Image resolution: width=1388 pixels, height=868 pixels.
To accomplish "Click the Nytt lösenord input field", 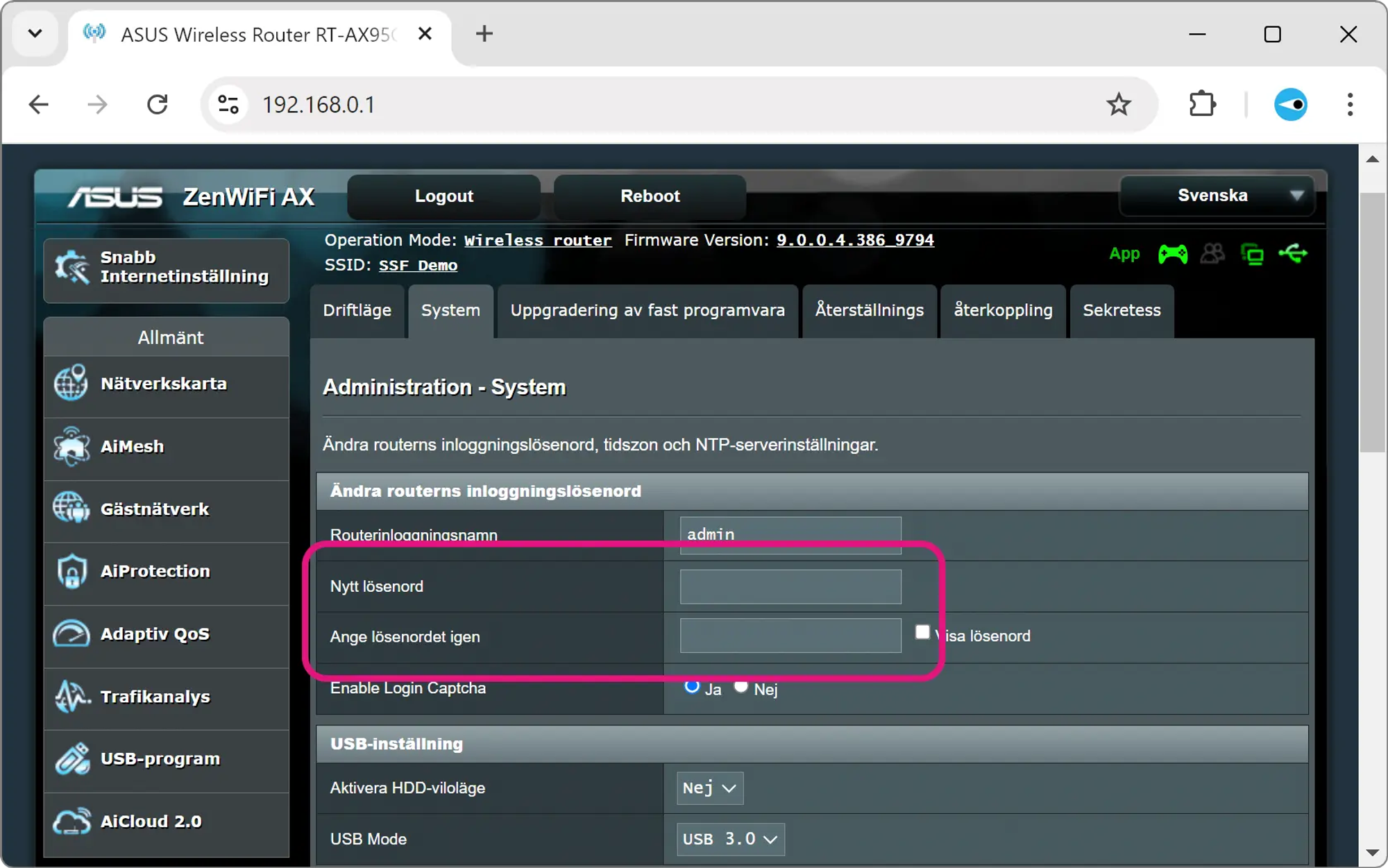I will 790,587.
